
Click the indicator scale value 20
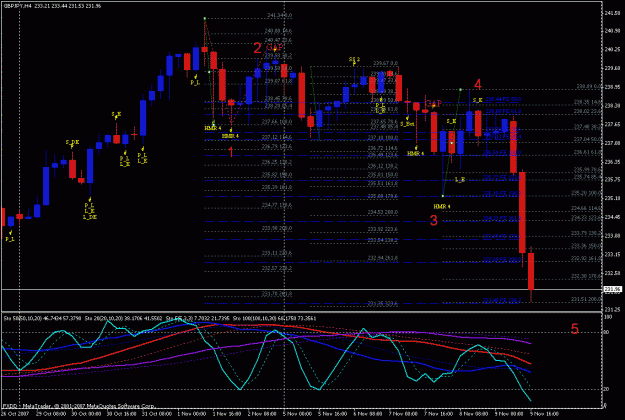pos(607,389)
